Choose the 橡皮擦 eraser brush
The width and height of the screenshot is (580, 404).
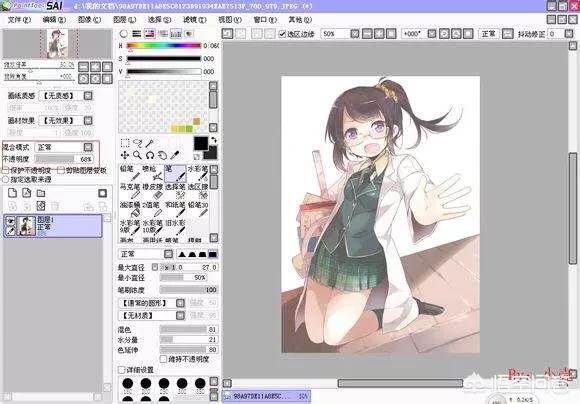152,191
